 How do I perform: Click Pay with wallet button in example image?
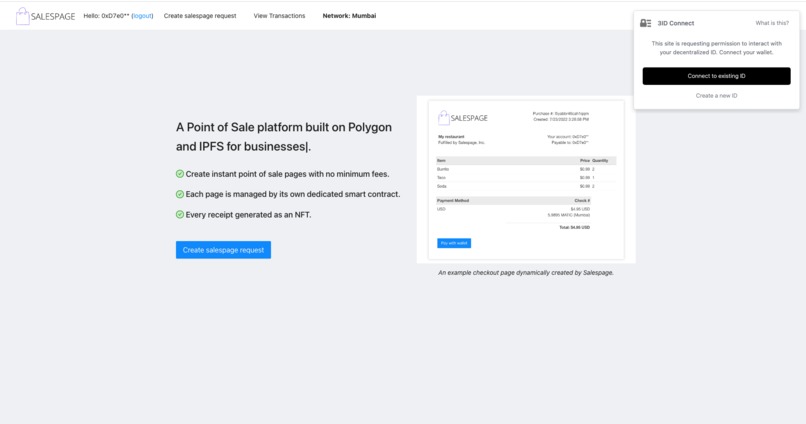tap(454, 243)
